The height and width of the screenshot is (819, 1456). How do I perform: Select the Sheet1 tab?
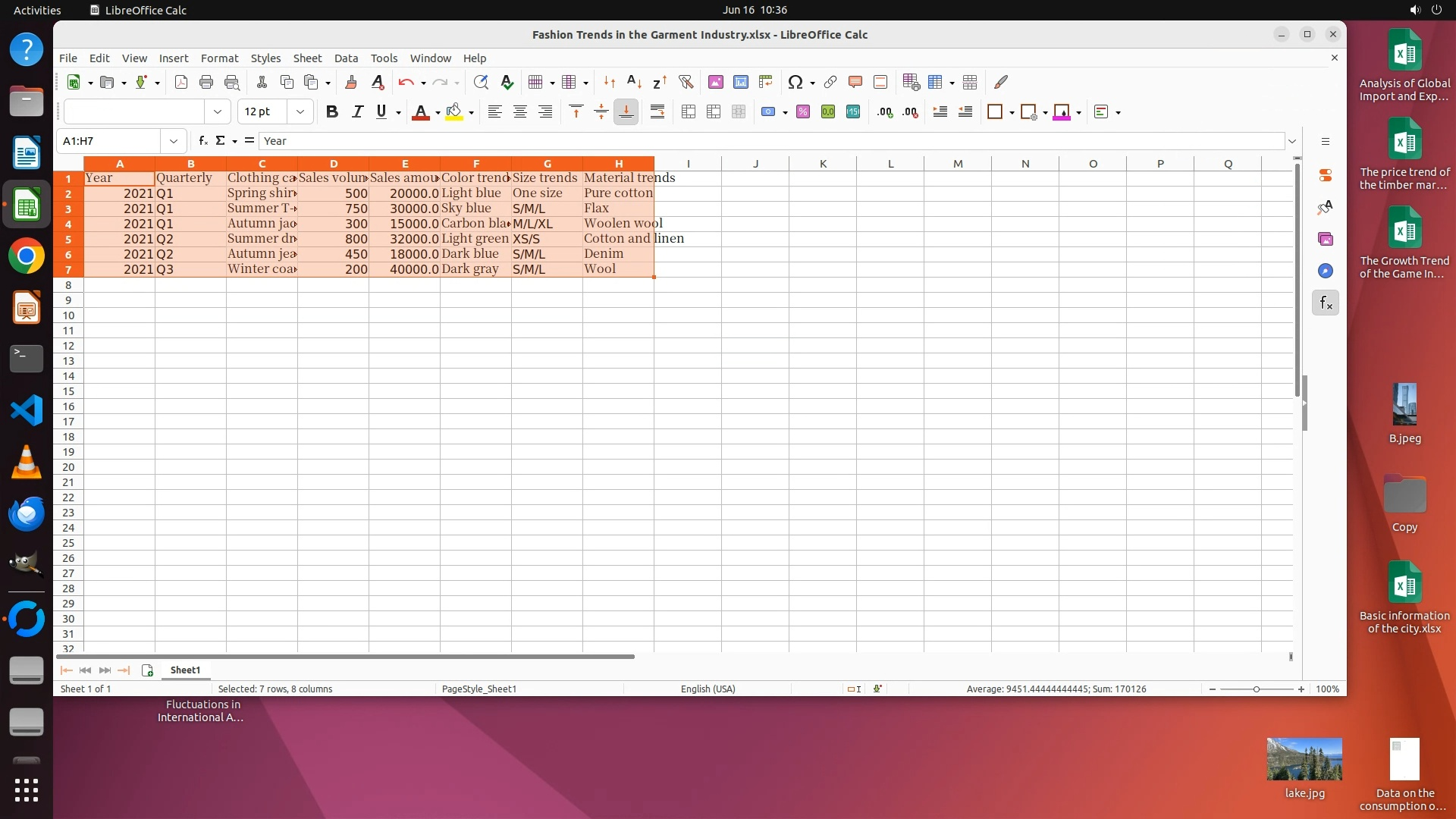coord(185,670)
